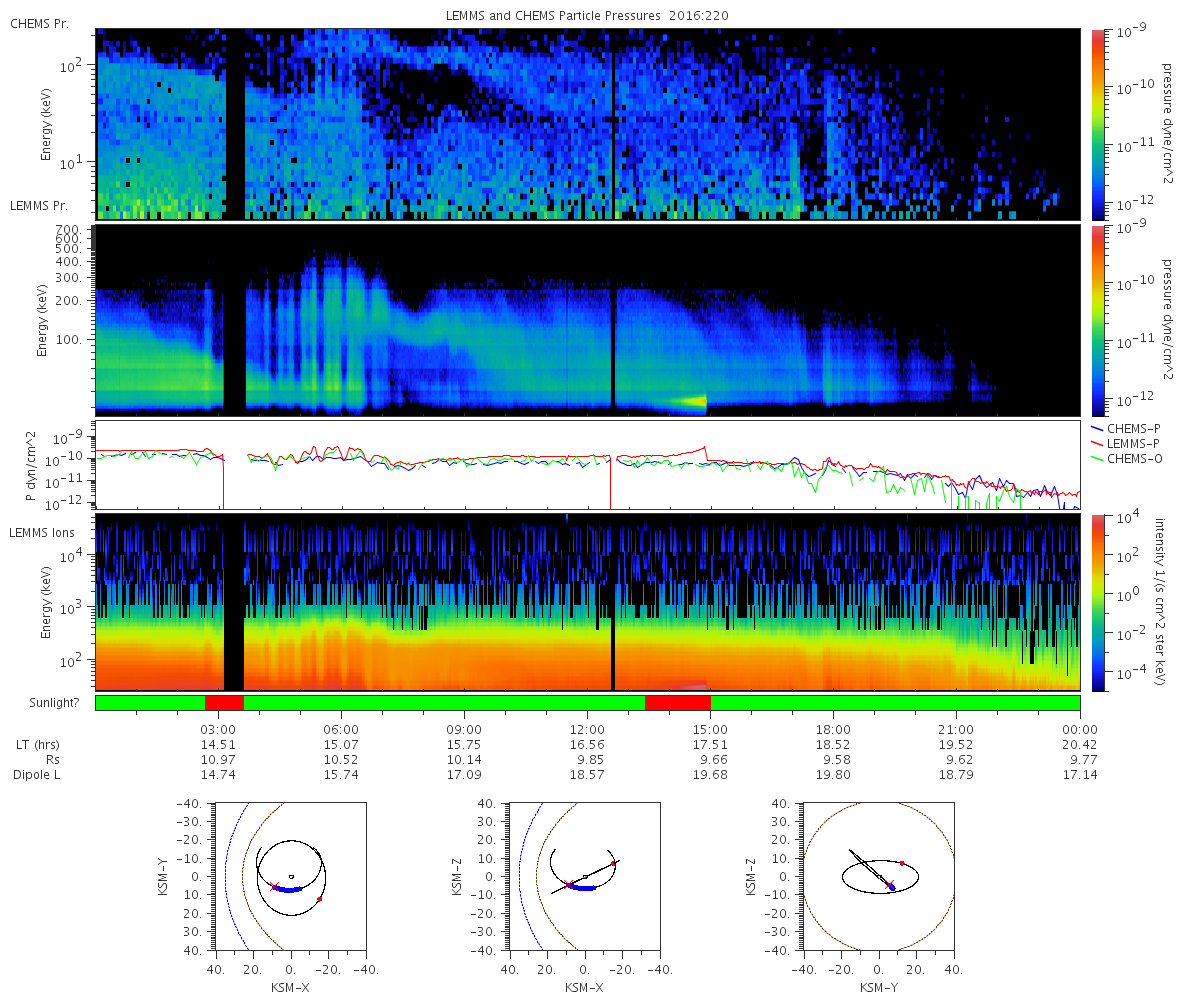Screen dimensions: 1200x1000
Task: Click the plot title 'LEMMS and CHEMS Particle Pressures 2016:220'
Action: (x=589, y=16)
